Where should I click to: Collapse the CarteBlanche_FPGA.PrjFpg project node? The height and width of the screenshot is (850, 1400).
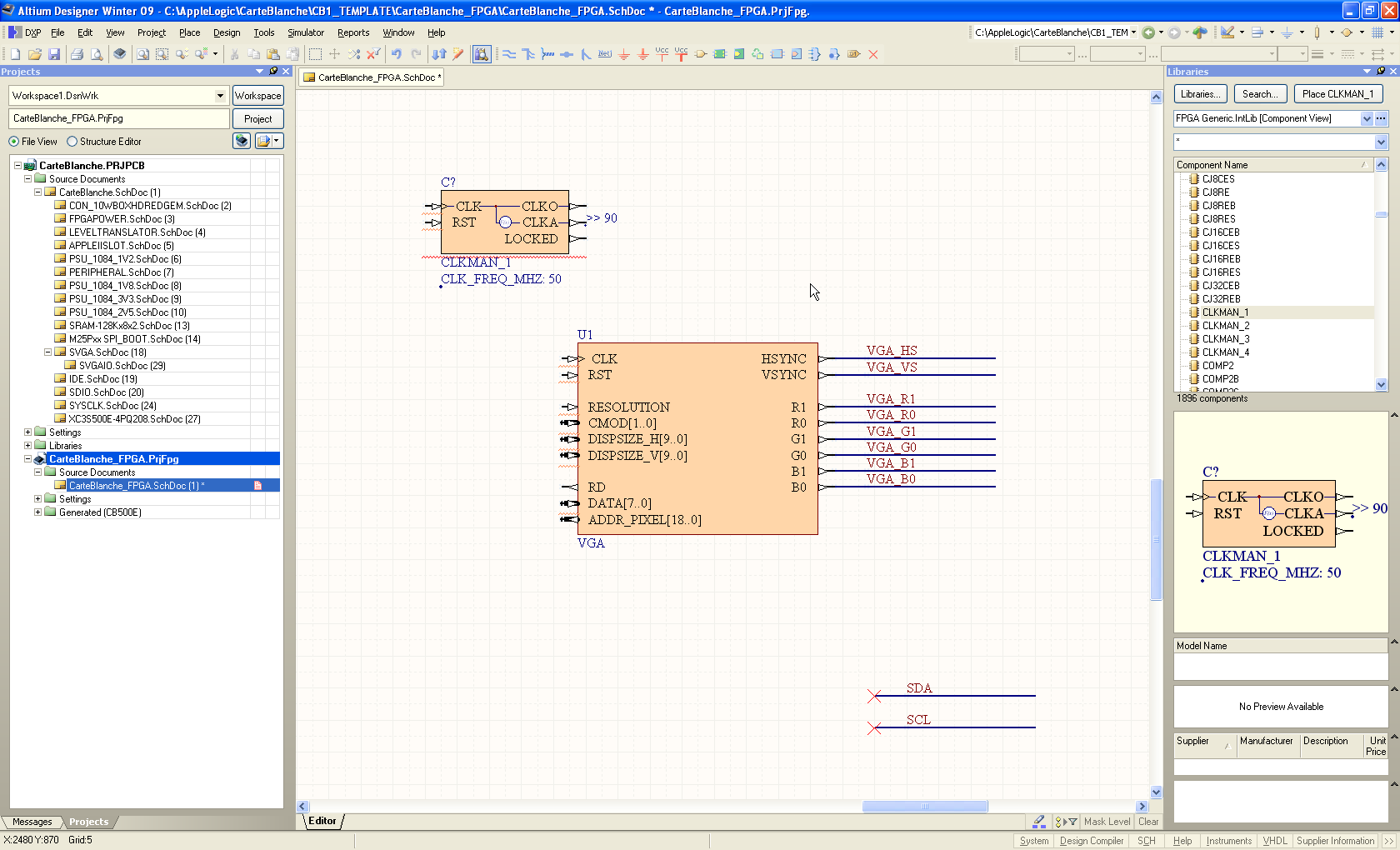click(27, 459)
